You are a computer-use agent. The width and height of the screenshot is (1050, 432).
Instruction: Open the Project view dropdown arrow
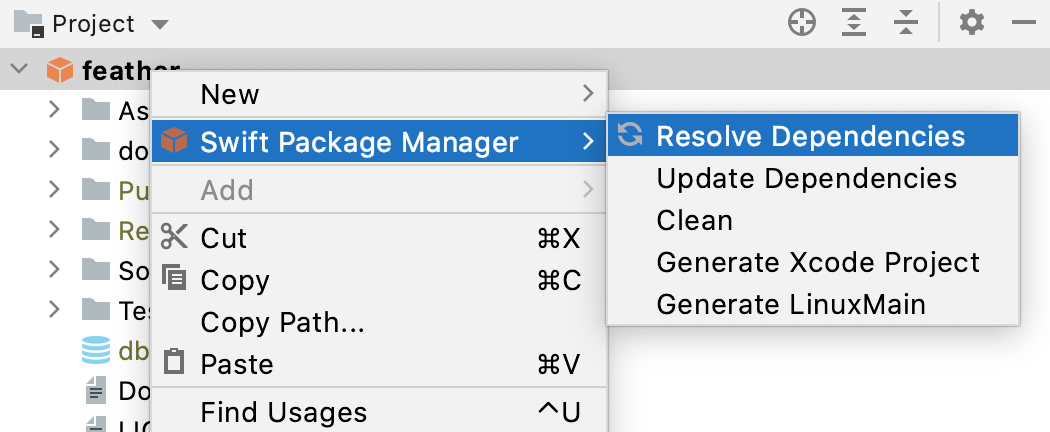(160, 24)
